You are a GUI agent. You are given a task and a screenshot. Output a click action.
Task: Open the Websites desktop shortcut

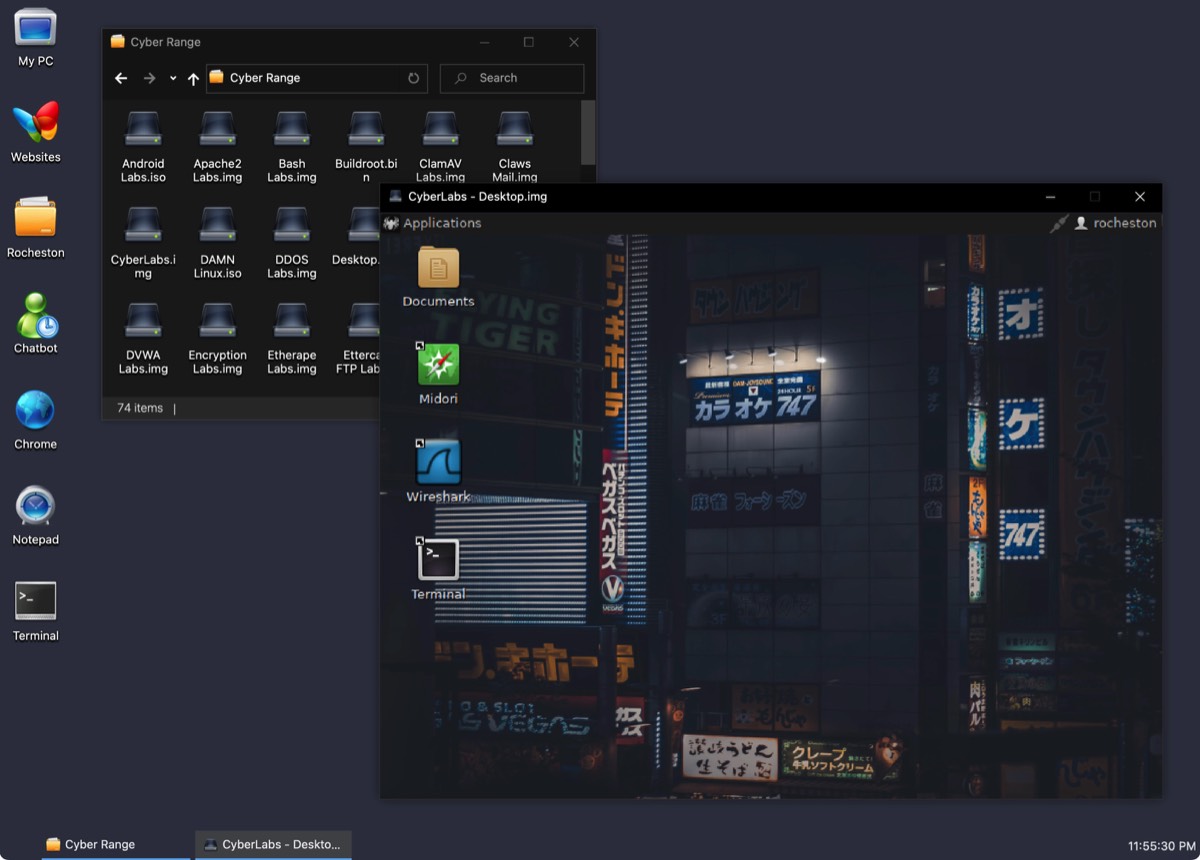(36, 124)
